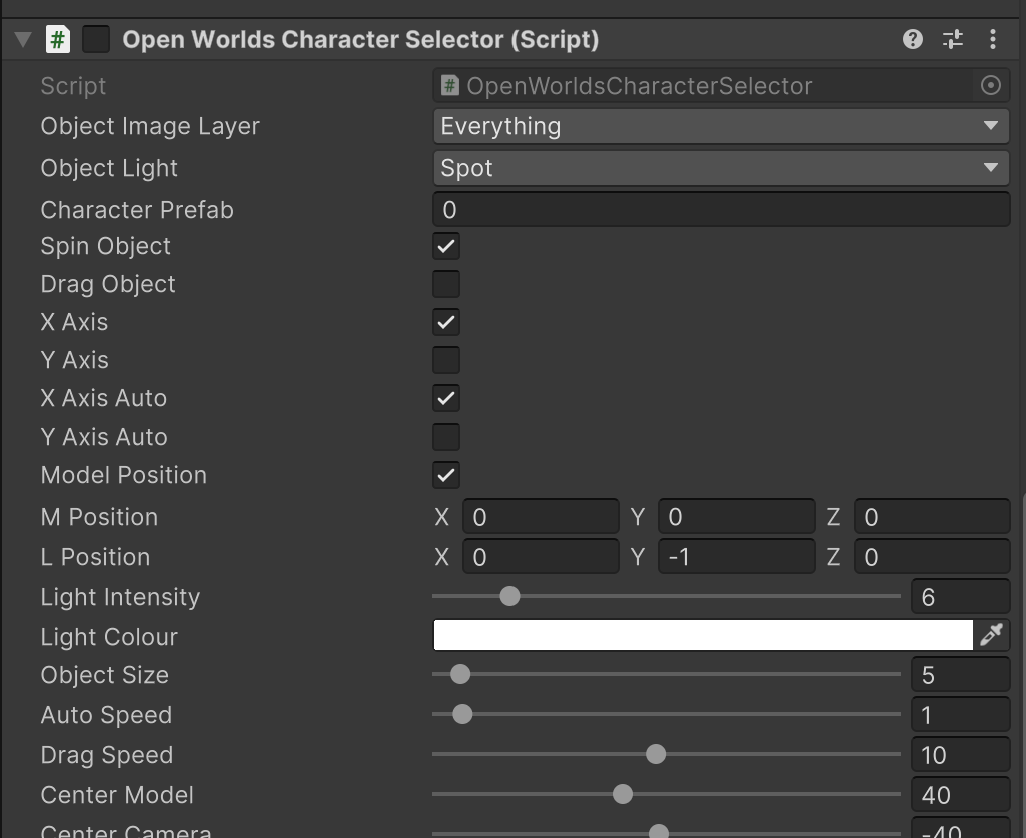The width and height of the screenshot is (1026, 838).
Task: Open the Object Image Layer dropdown
Action: (720, 126)
